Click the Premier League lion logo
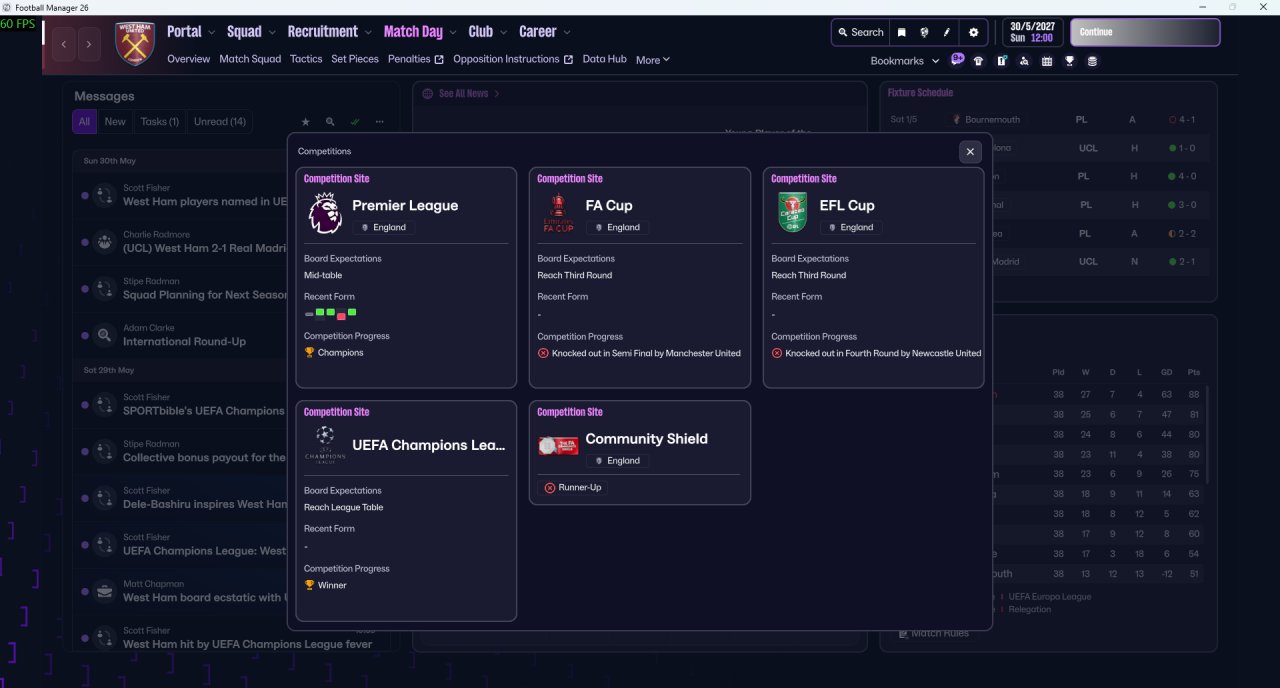 click(x=325, y=213)
